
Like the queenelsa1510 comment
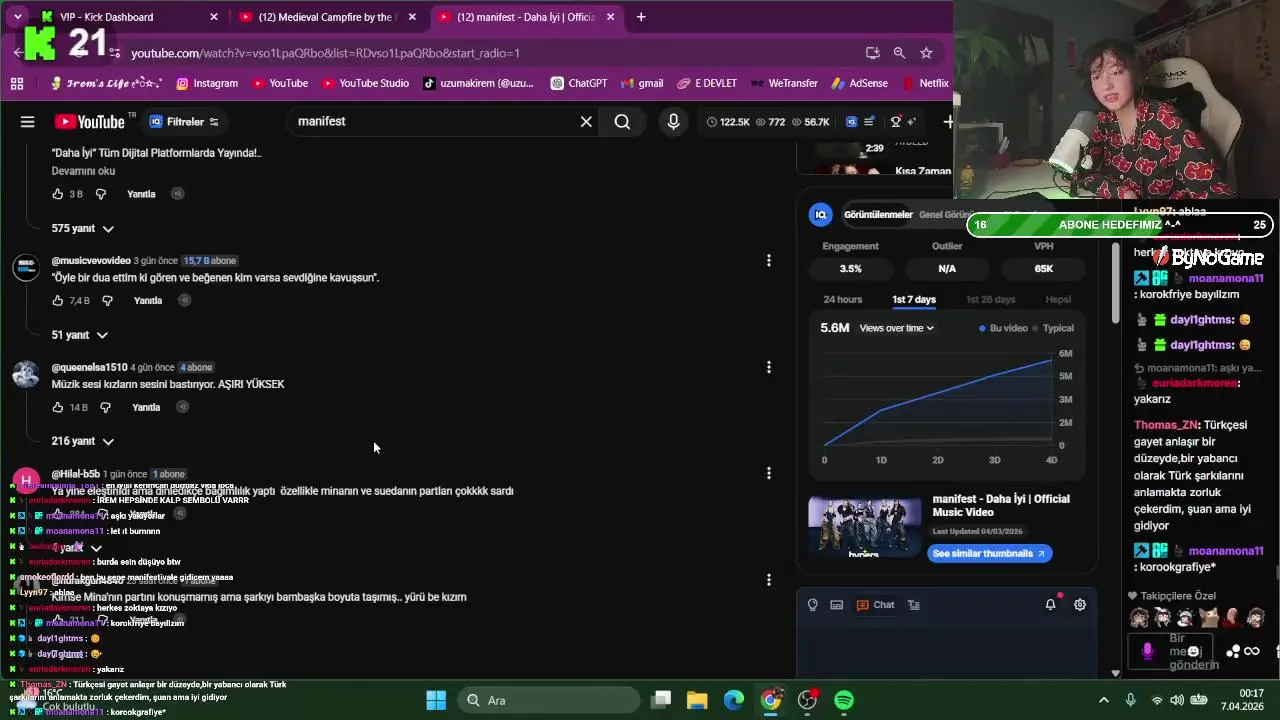pyautogui.click(x=57, y=408)
